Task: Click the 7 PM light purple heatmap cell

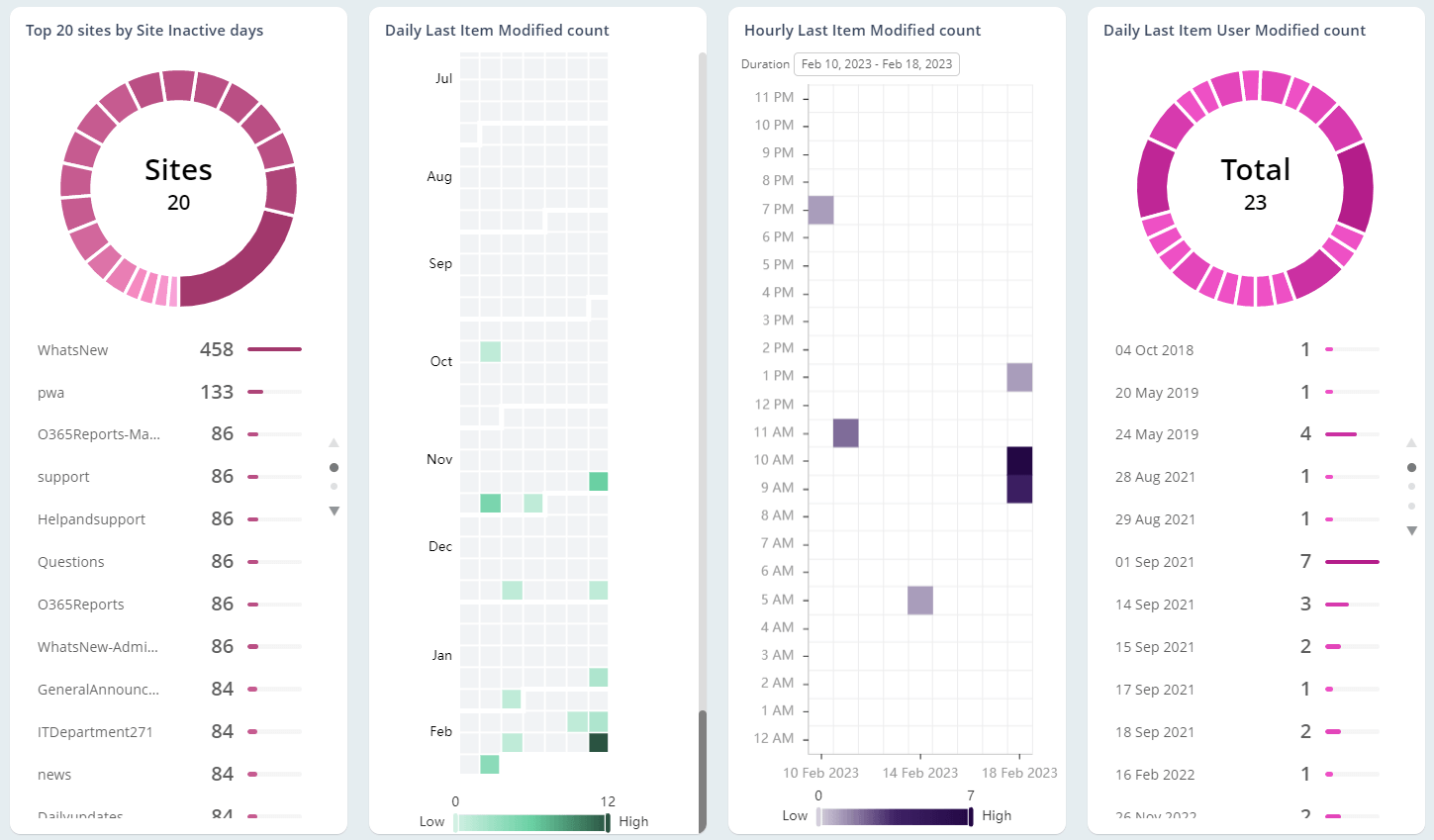Action: click(820, 210)
